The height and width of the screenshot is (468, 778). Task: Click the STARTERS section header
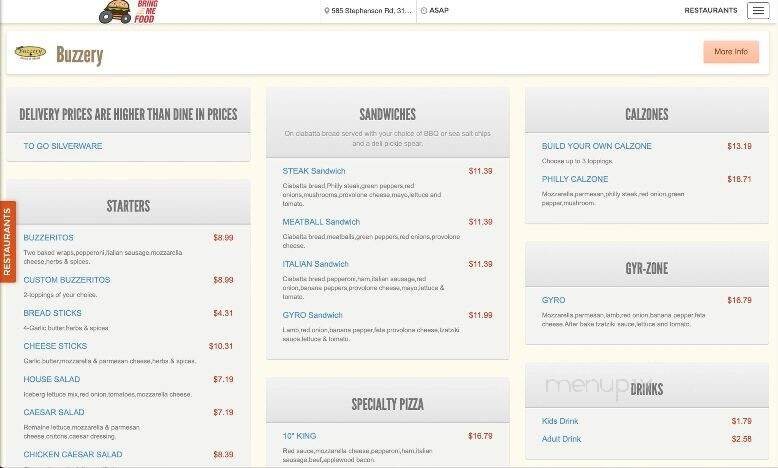129,206
